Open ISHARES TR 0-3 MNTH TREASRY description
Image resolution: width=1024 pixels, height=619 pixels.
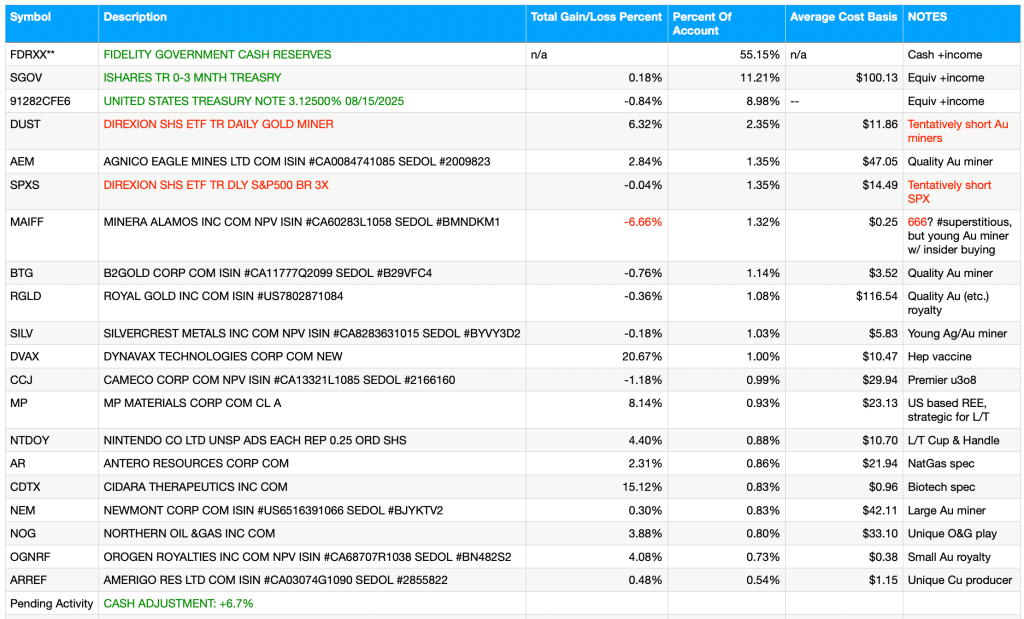pos(193,78)
